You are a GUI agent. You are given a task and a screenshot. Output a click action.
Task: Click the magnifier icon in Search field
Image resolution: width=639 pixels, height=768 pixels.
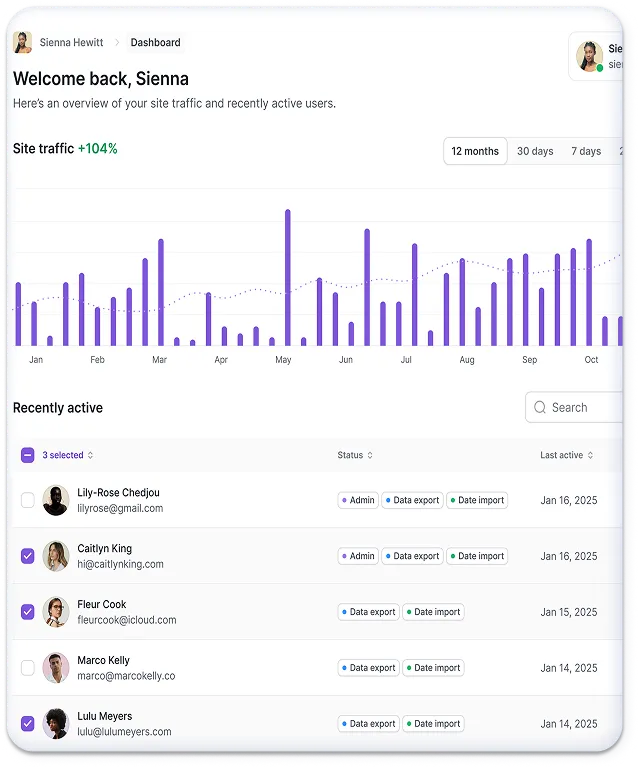[x=540, y=407]
